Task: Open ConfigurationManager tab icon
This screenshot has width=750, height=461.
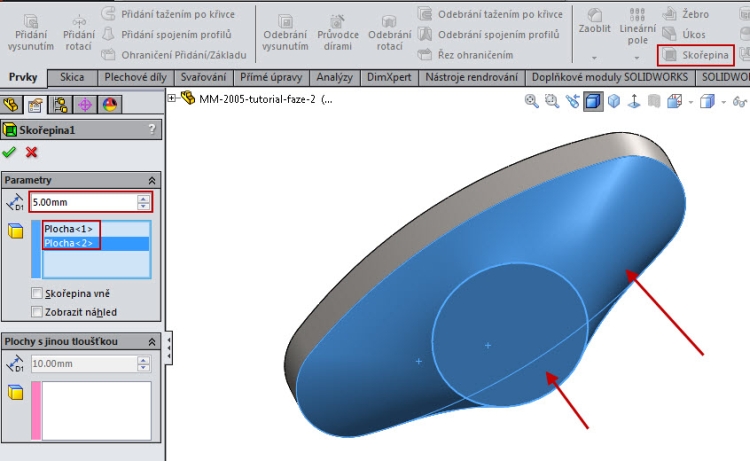Action: [60, 104]
